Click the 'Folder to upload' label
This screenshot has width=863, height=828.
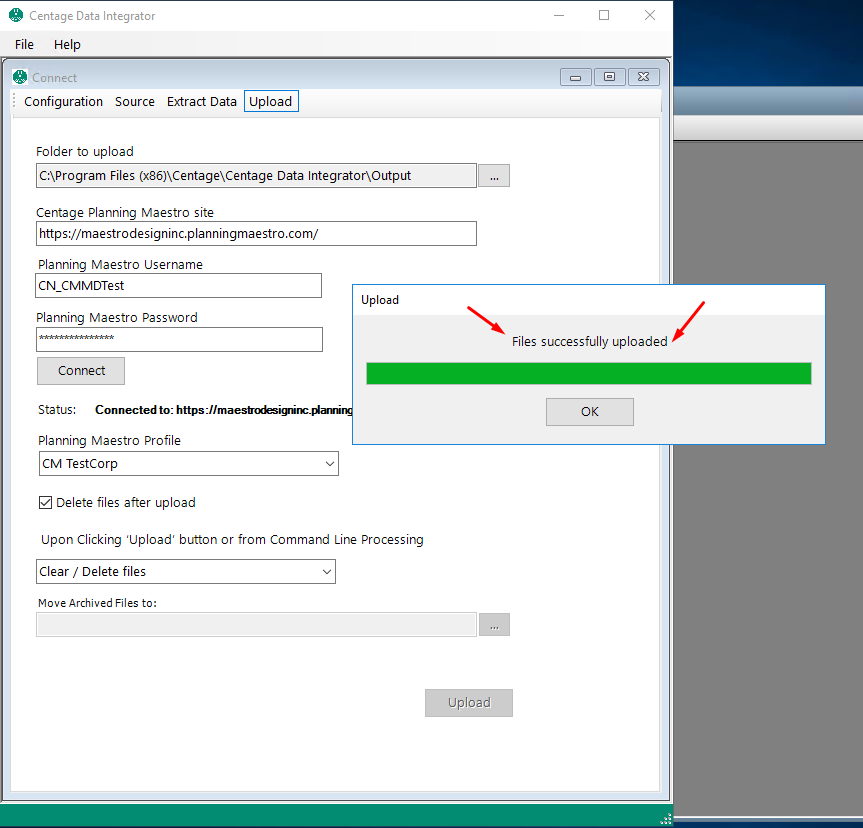(x=85, y=151)
